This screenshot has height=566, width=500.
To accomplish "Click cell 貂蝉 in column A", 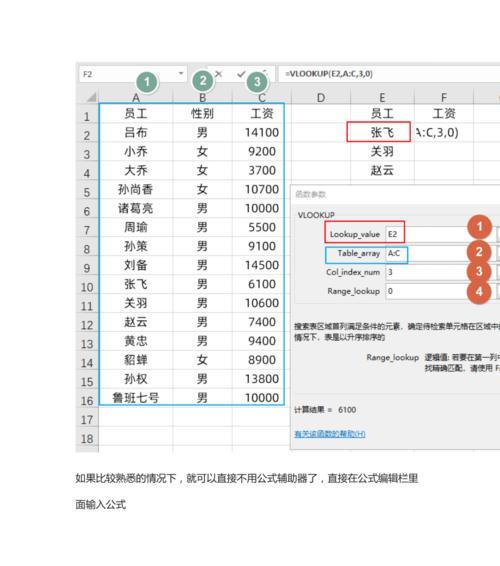I will pyautogui.click(x=136, y=360).
